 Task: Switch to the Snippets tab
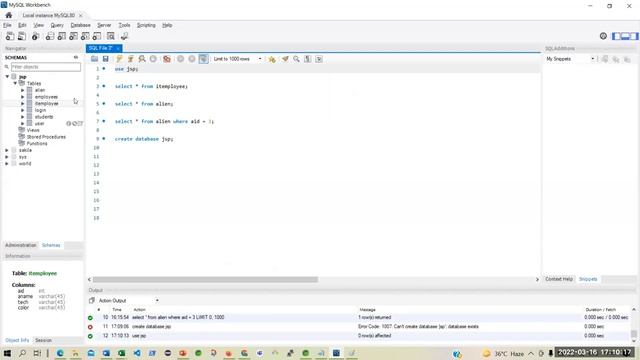point(588,279)
